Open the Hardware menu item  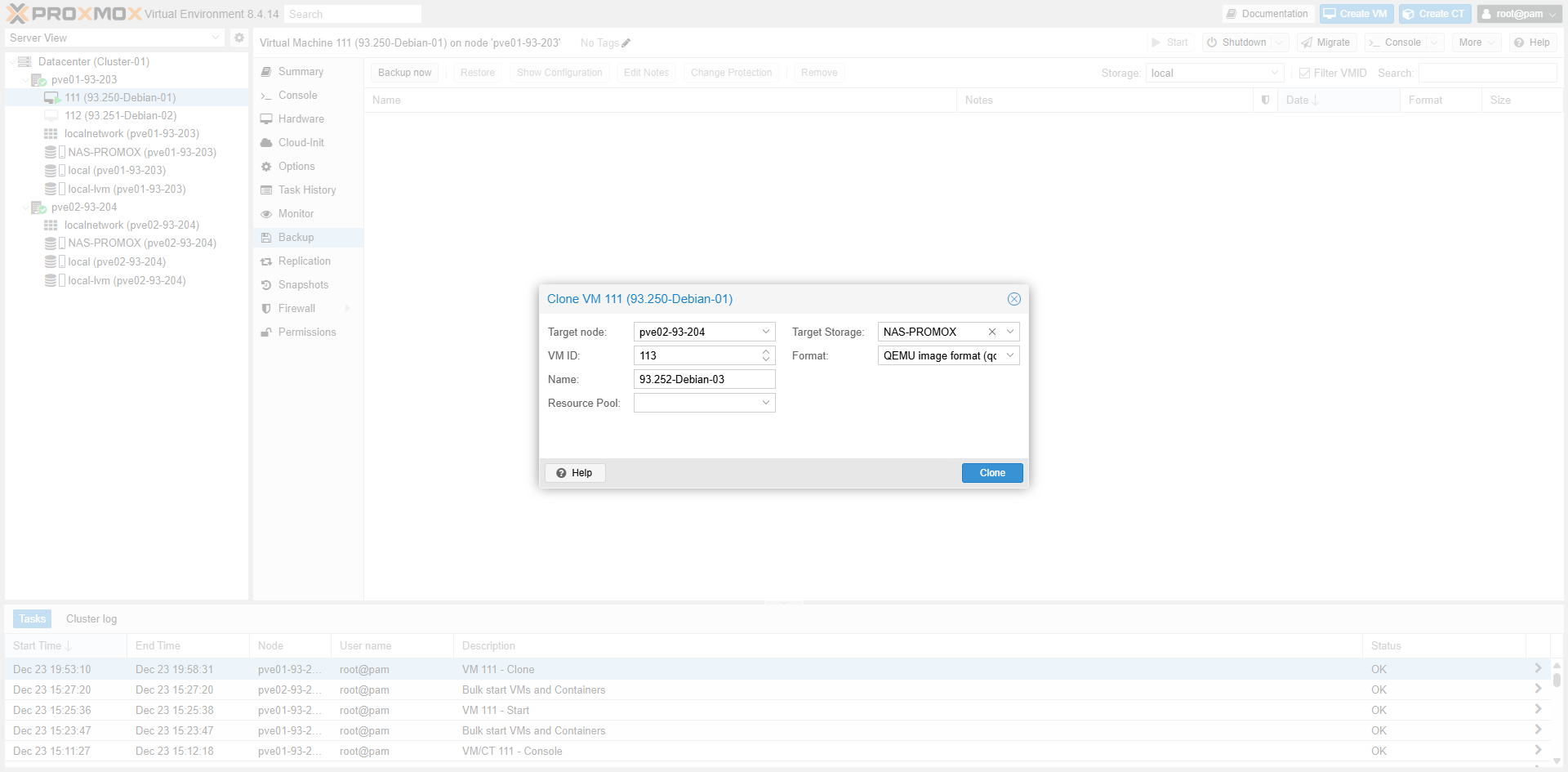click(301, 119)
